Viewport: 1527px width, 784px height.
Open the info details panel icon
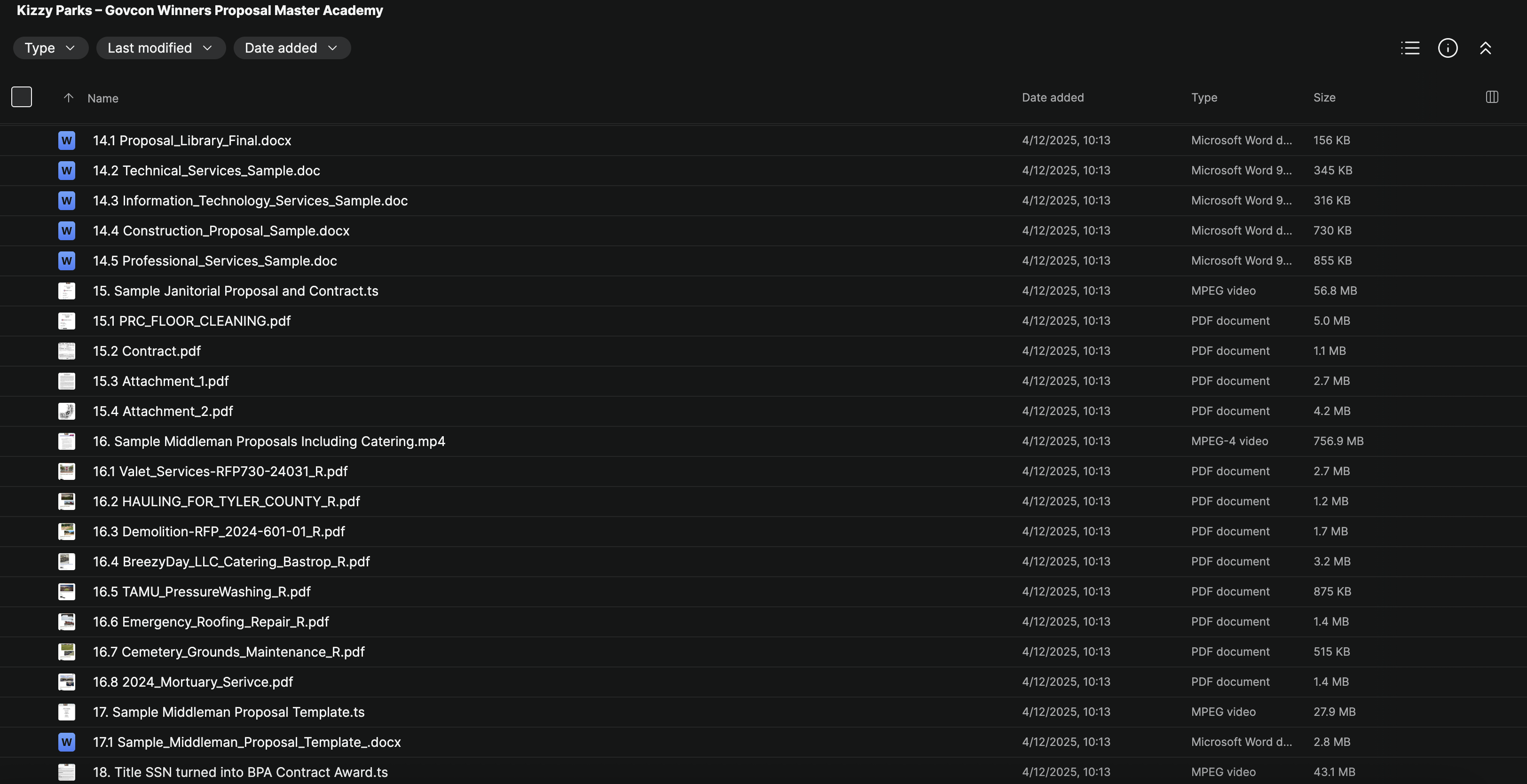point(1448,48)
